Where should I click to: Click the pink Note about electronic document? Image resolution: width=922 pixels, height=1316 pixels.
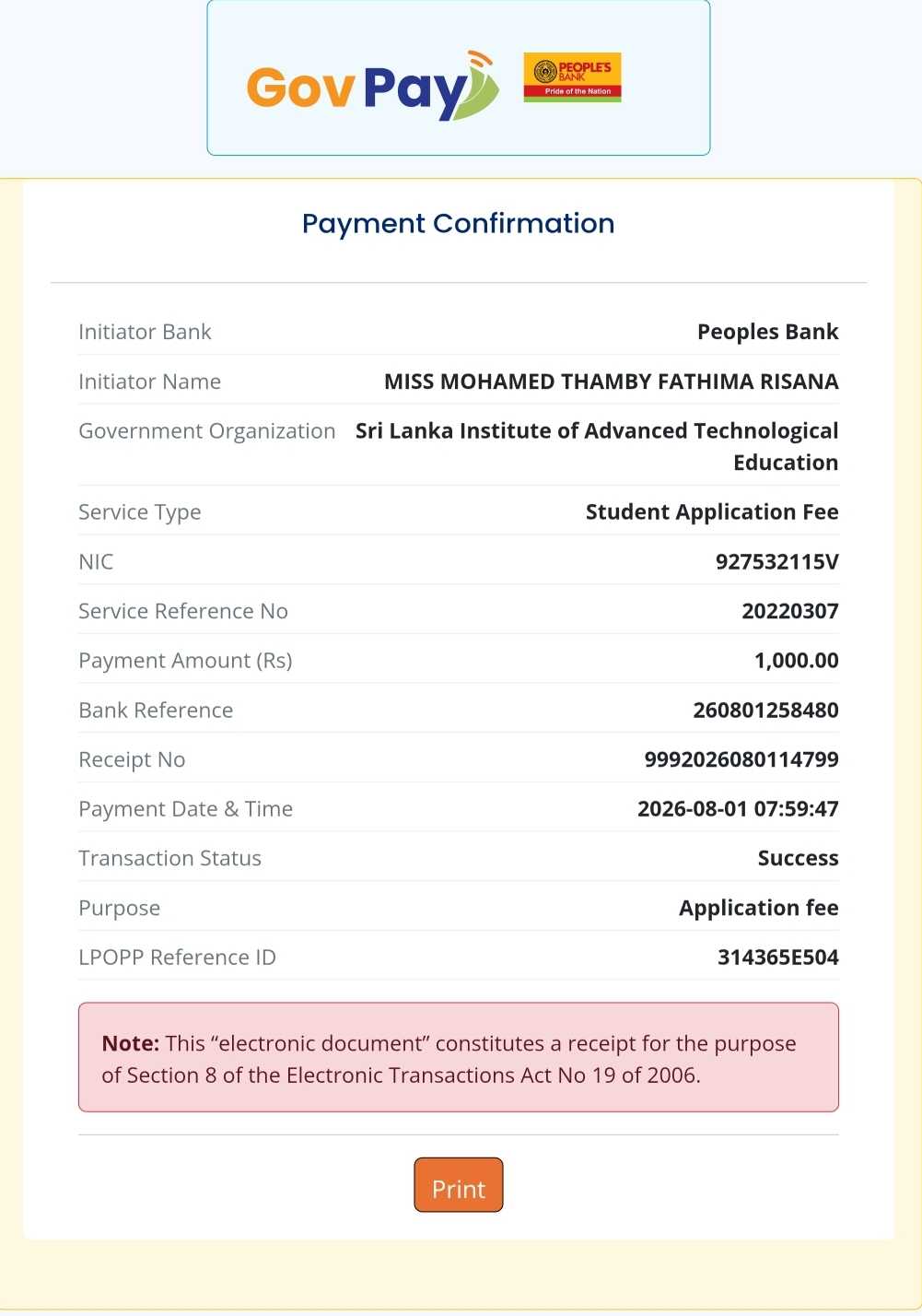coord(459,1058)
